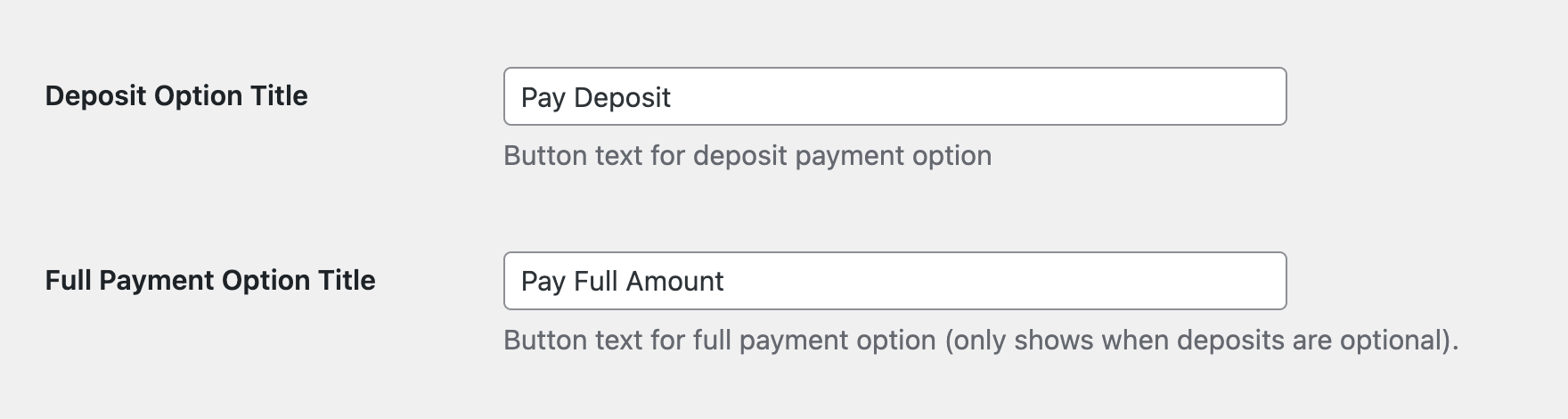Click the Deposit Option Title input field

pyautogui.click(x=894, y=96)
